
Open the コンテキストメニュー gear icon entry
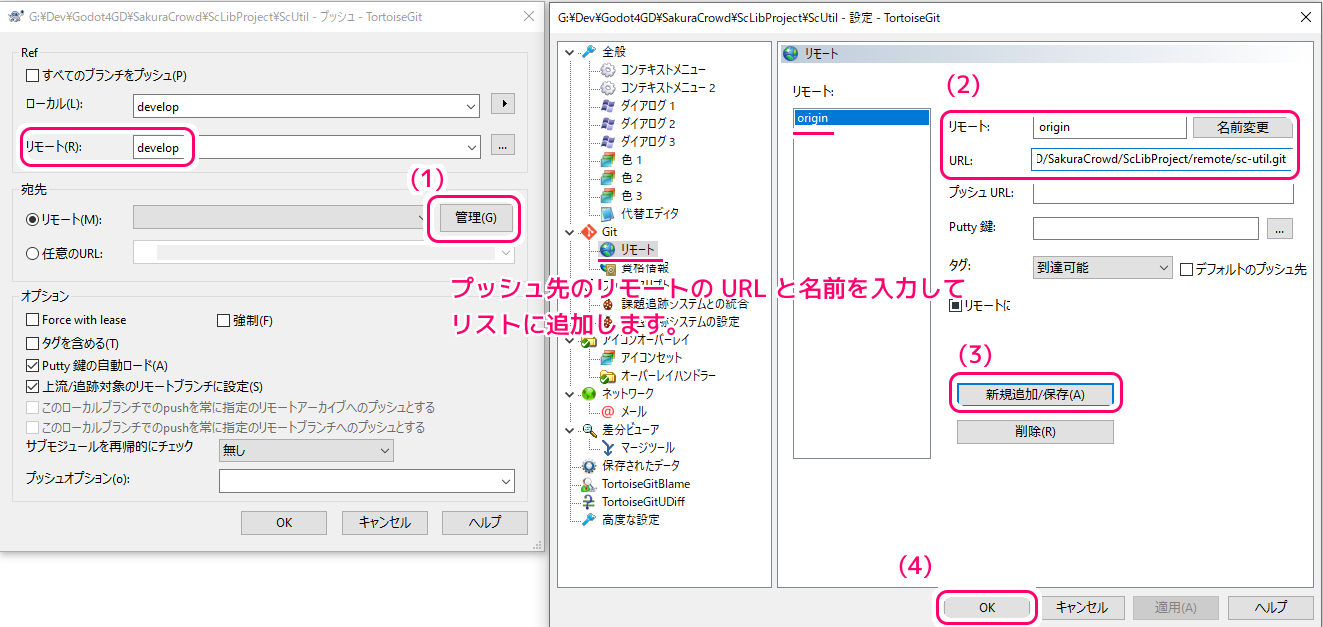[608, 70]
